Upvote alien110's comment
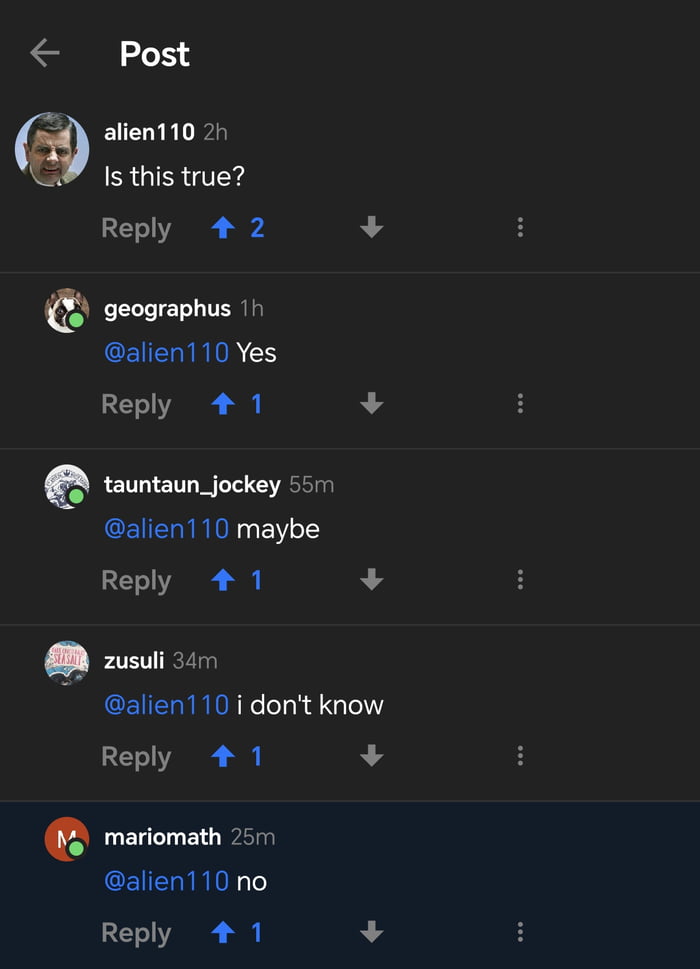 [x=223, y=228]
